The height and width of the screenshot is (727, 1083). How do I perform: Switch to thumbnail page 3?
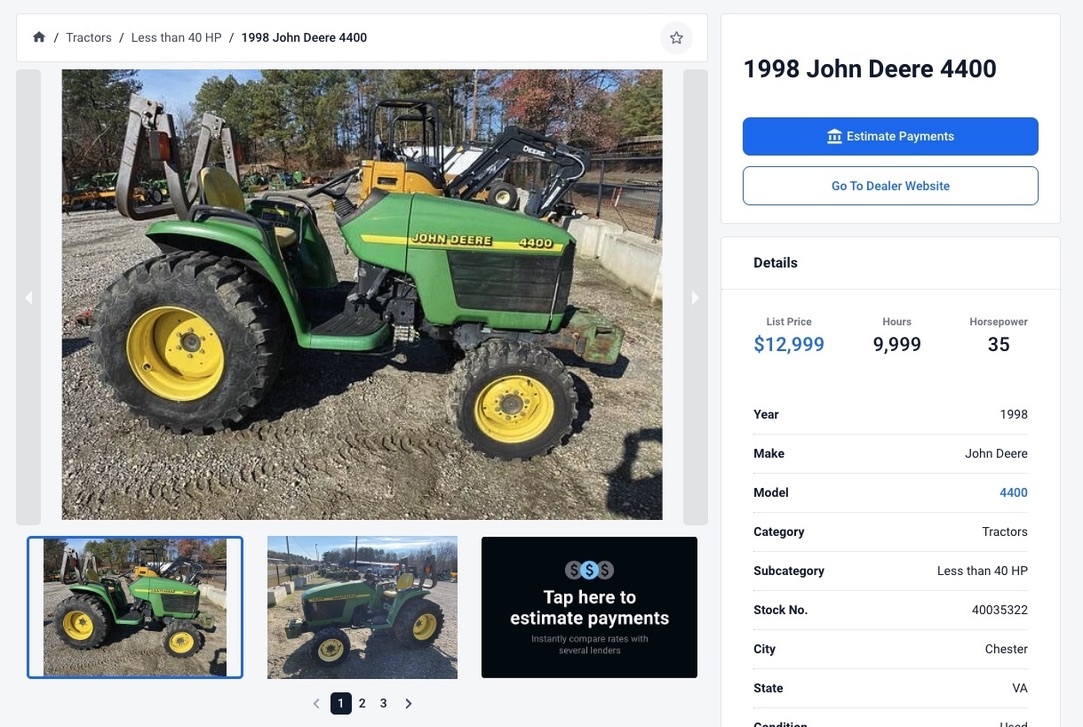383,704
